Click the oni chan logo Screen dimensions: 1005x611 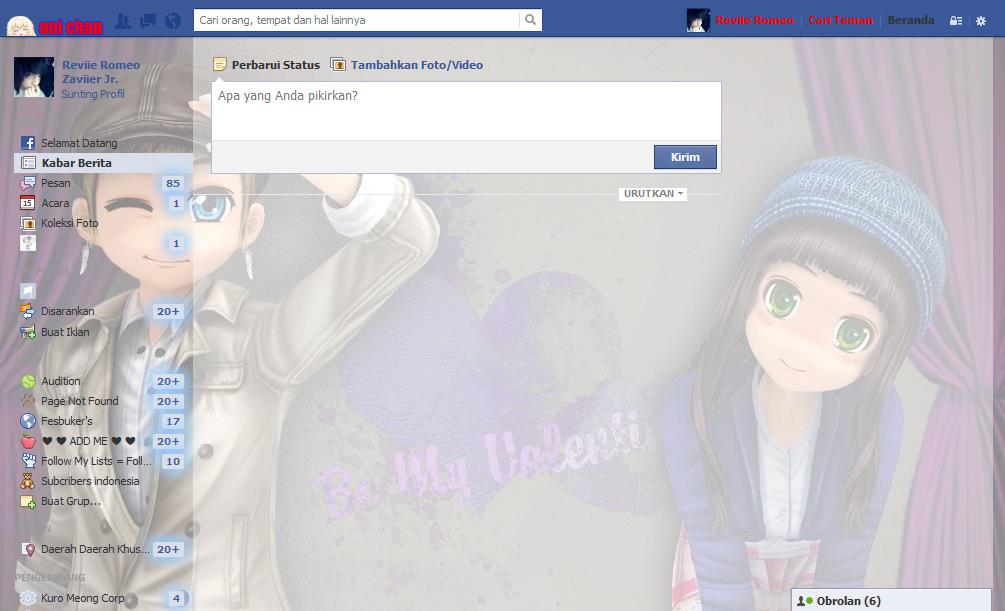tap(54, 26)
